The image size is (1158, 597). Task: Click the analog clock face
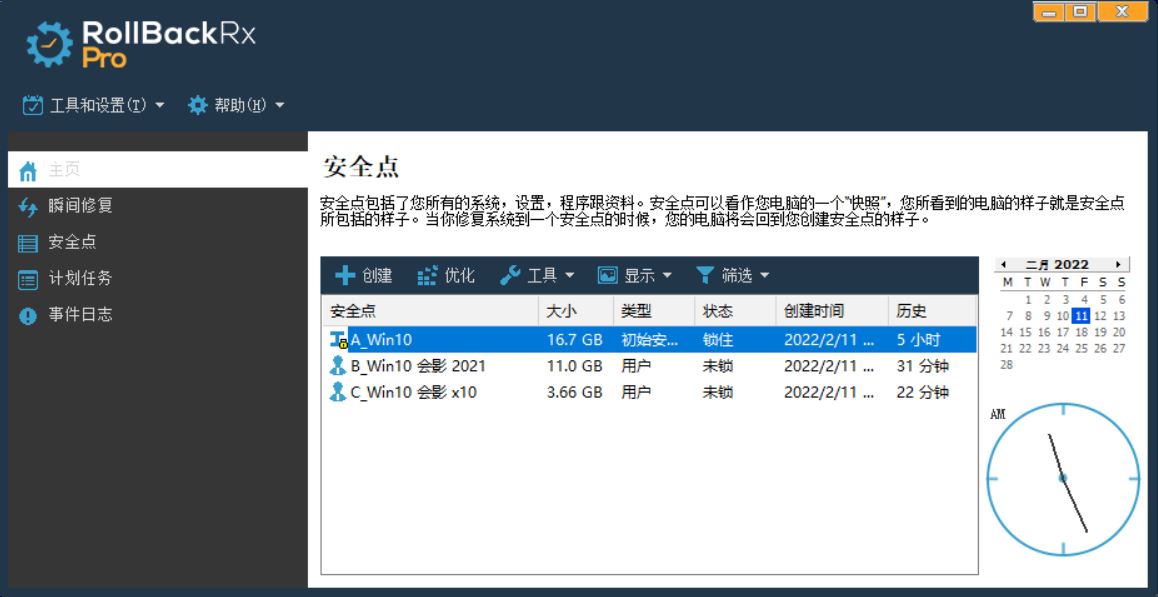1063,479
